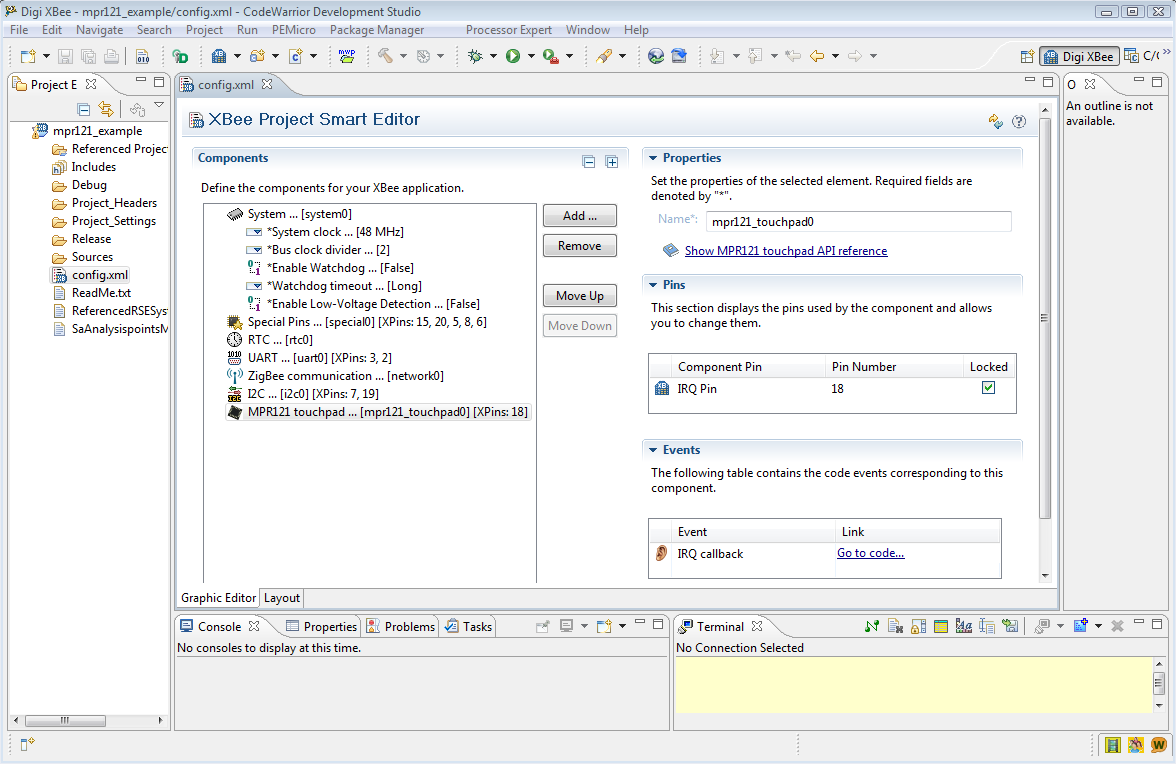Click the globe refresh toolbar icon
The width and height of the screenshot is (1176, 764).
656,56
